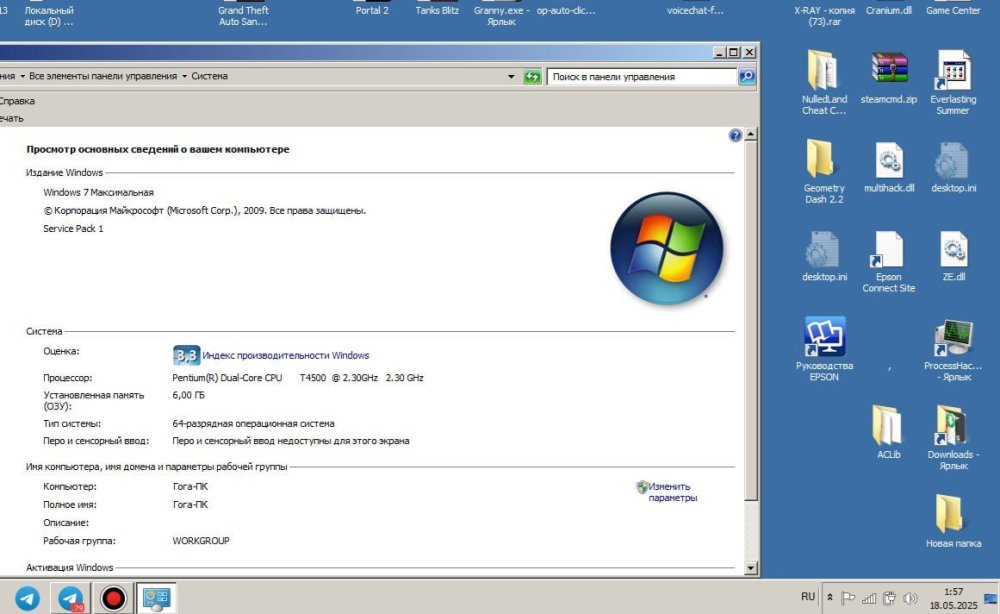Screen dimensions: 1000x614
Task: Open Grand Theft Auto San... shortcut
Action: tap(243, 13)
